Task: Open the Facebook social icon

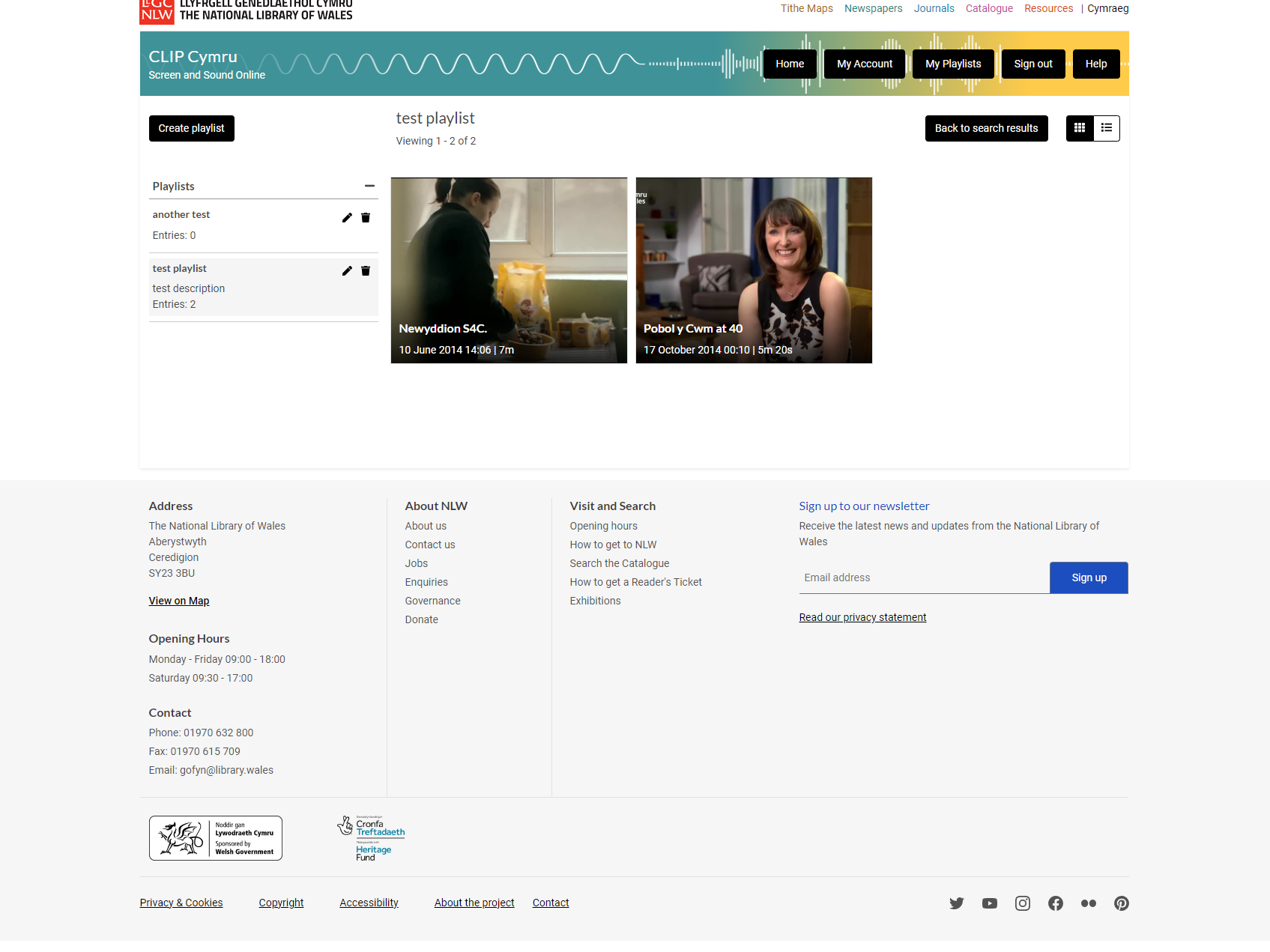Action: click(x=1056, y=903)
